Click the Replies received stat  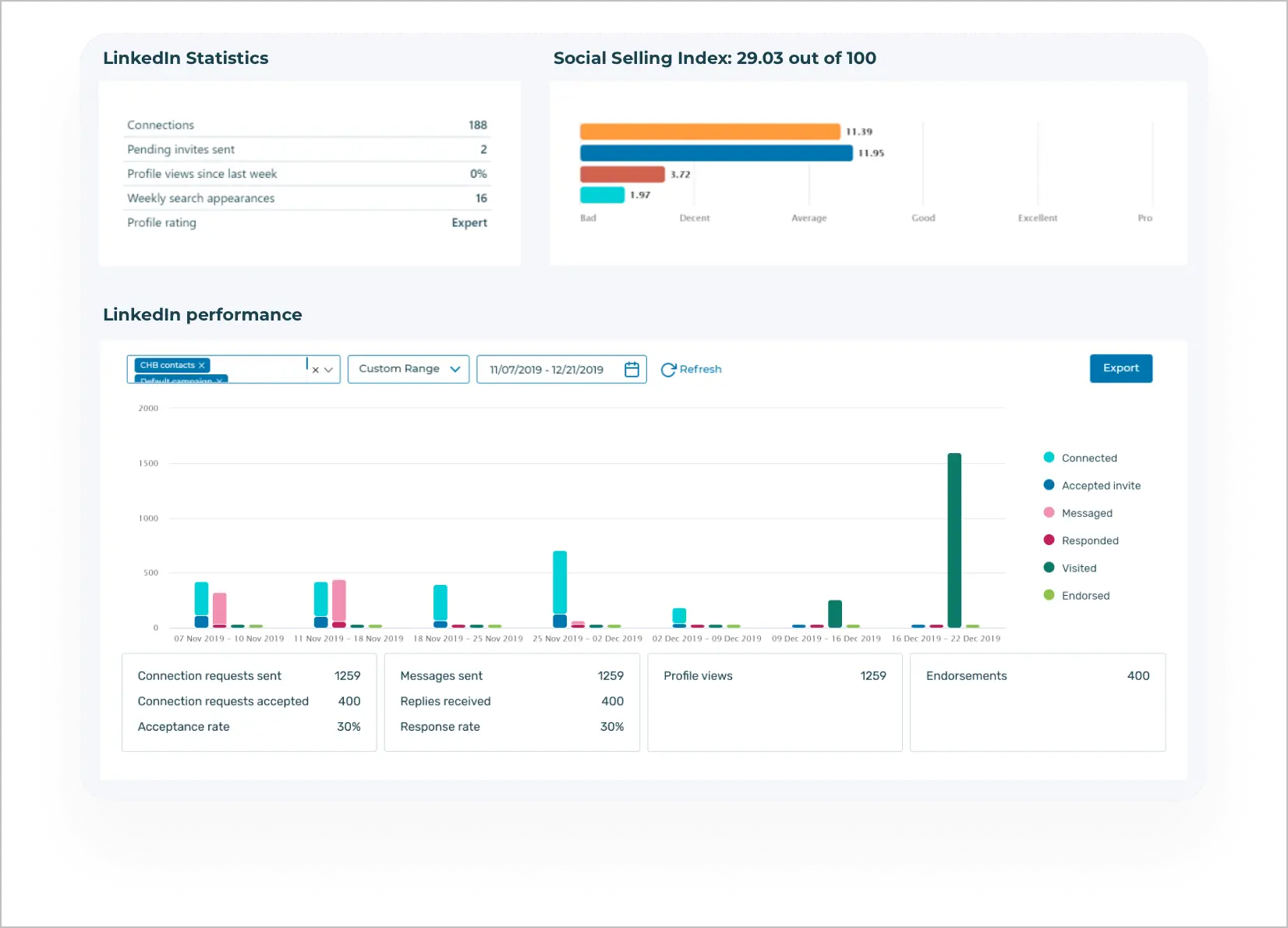point(512,701)
